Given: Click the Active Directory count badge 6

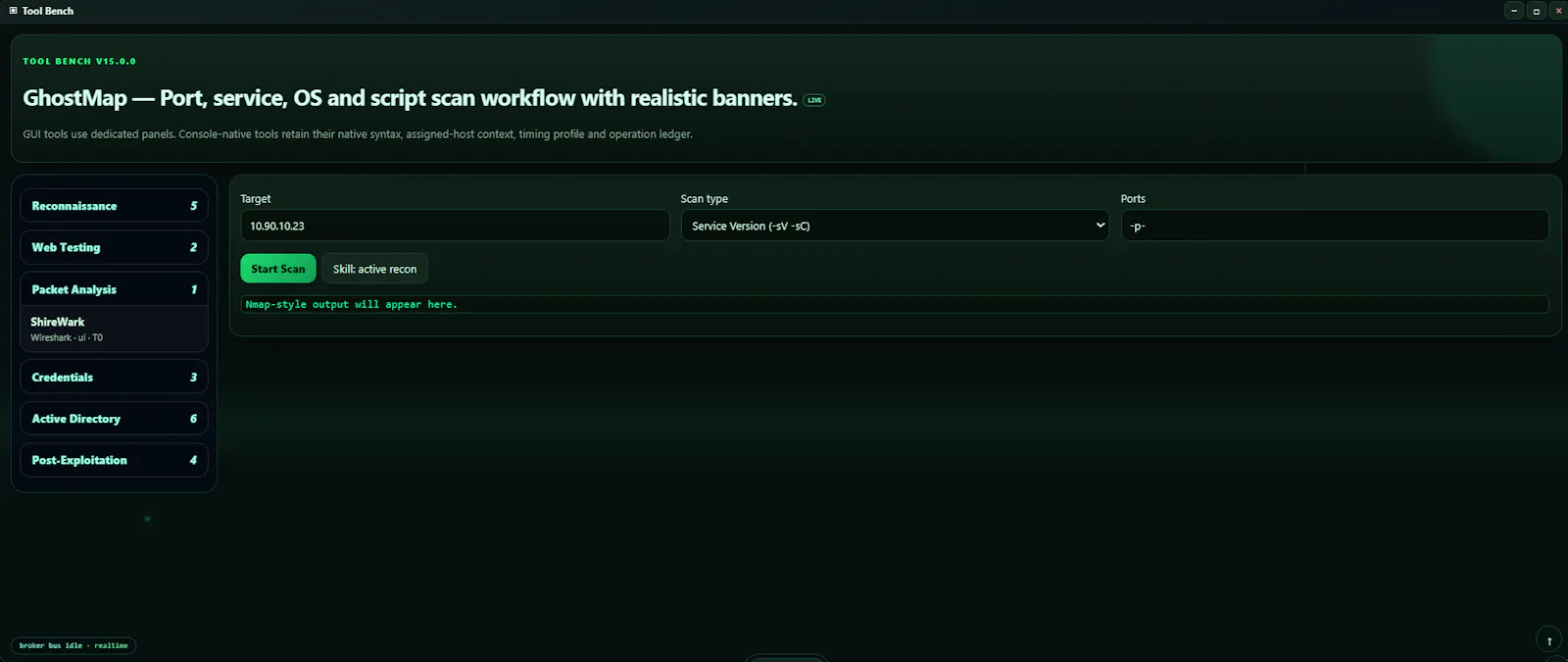Looking at the screenshot, I should pyautogui.click(x=193, y=419).
